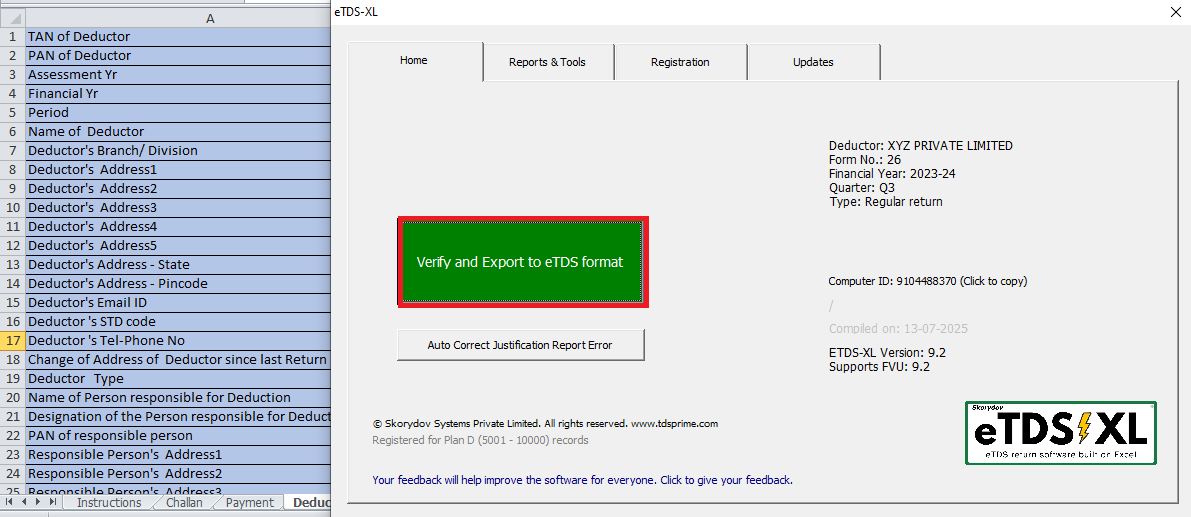Screen dimensions: 1191x517
Task: Select cell 'PAN of Deductor'
Action: point(178,55)
